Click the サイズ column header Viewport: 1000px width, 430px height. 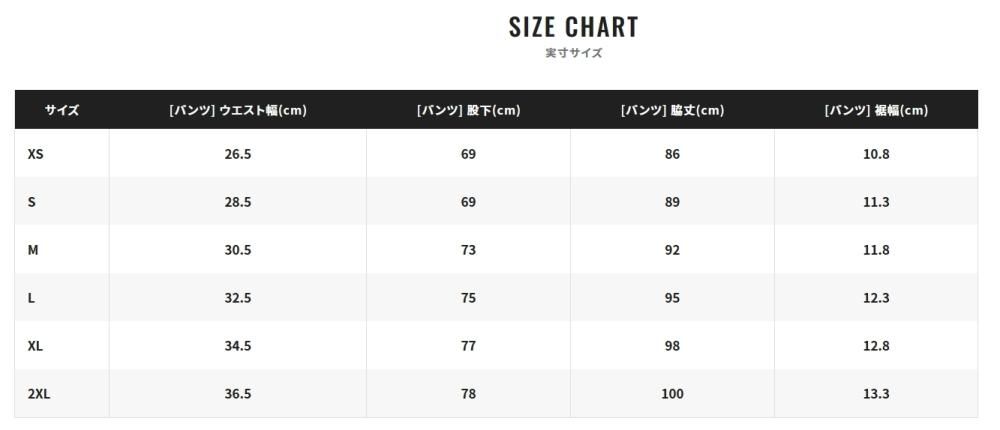62,110
